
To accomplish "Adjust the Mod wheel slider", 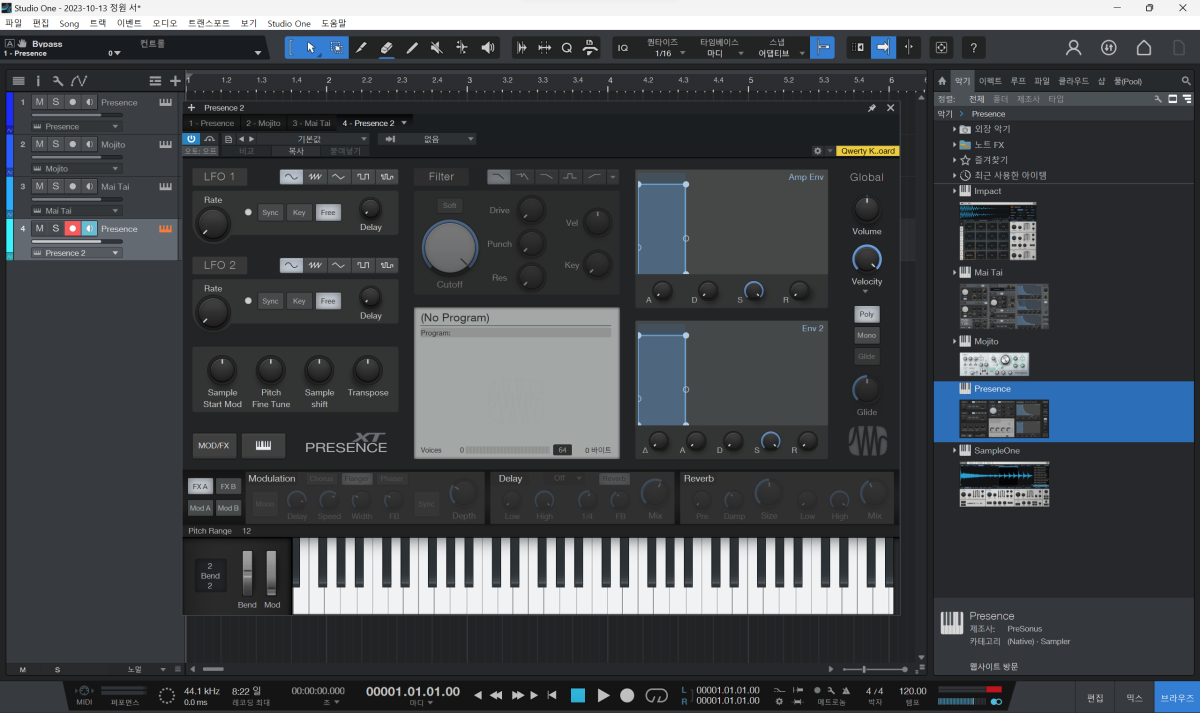I will (x=271, y=574).
